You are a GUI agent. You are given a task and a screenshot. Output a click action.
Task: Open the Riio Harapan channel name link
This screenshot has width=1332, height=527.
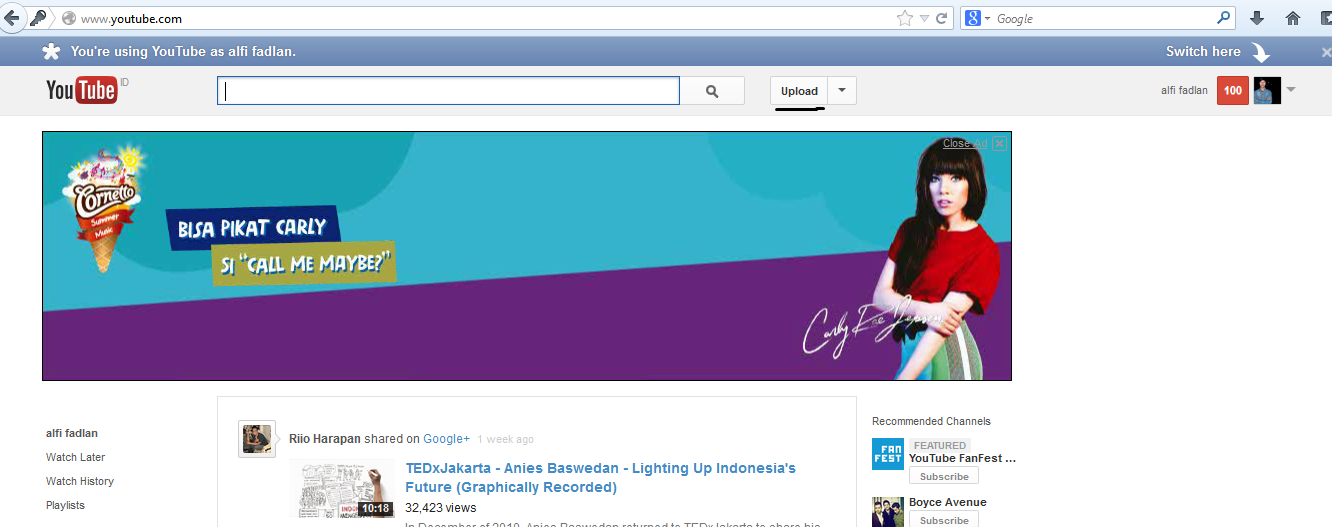coord(325,439)
